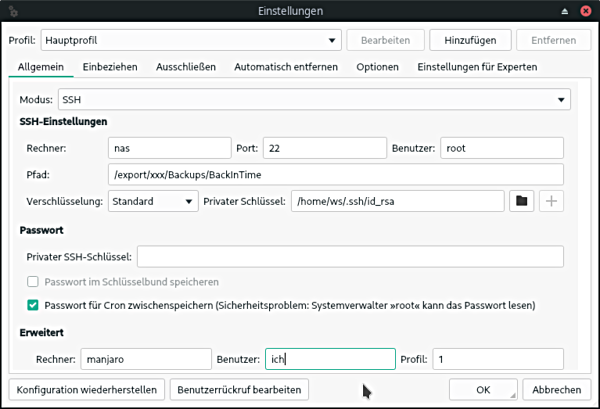
Task: Go to the Optionen tab
Action: click(377, 67)
